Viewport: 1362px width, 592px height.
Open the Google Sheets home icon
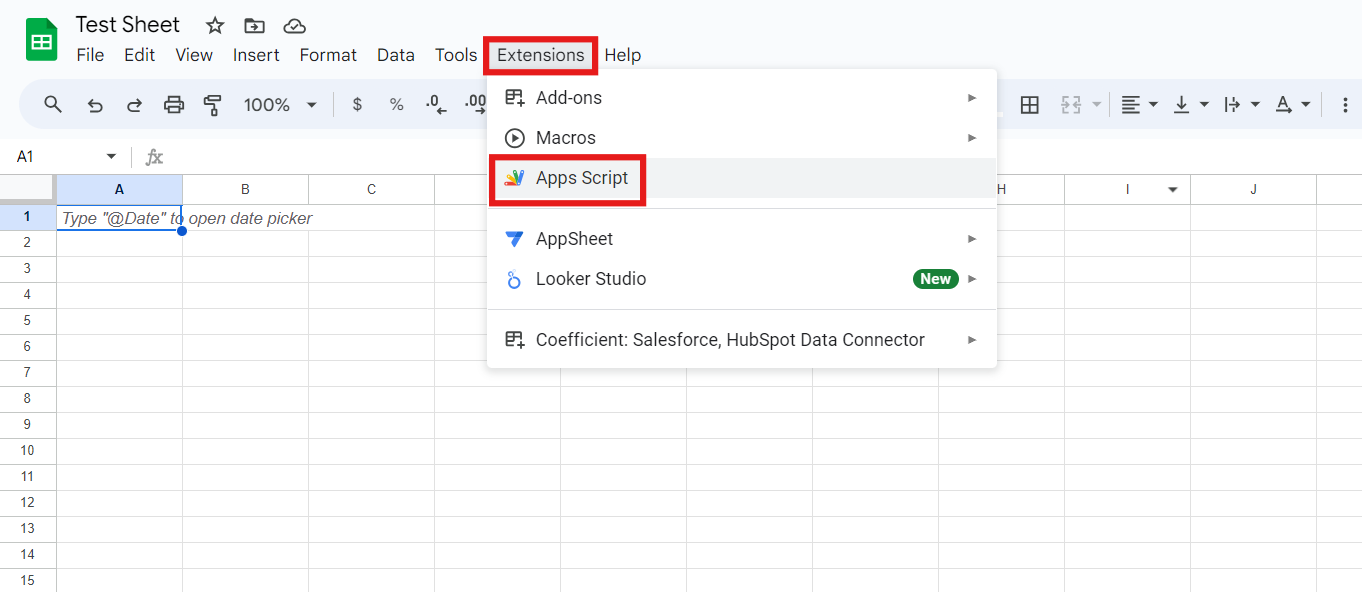tap(42, 40)
